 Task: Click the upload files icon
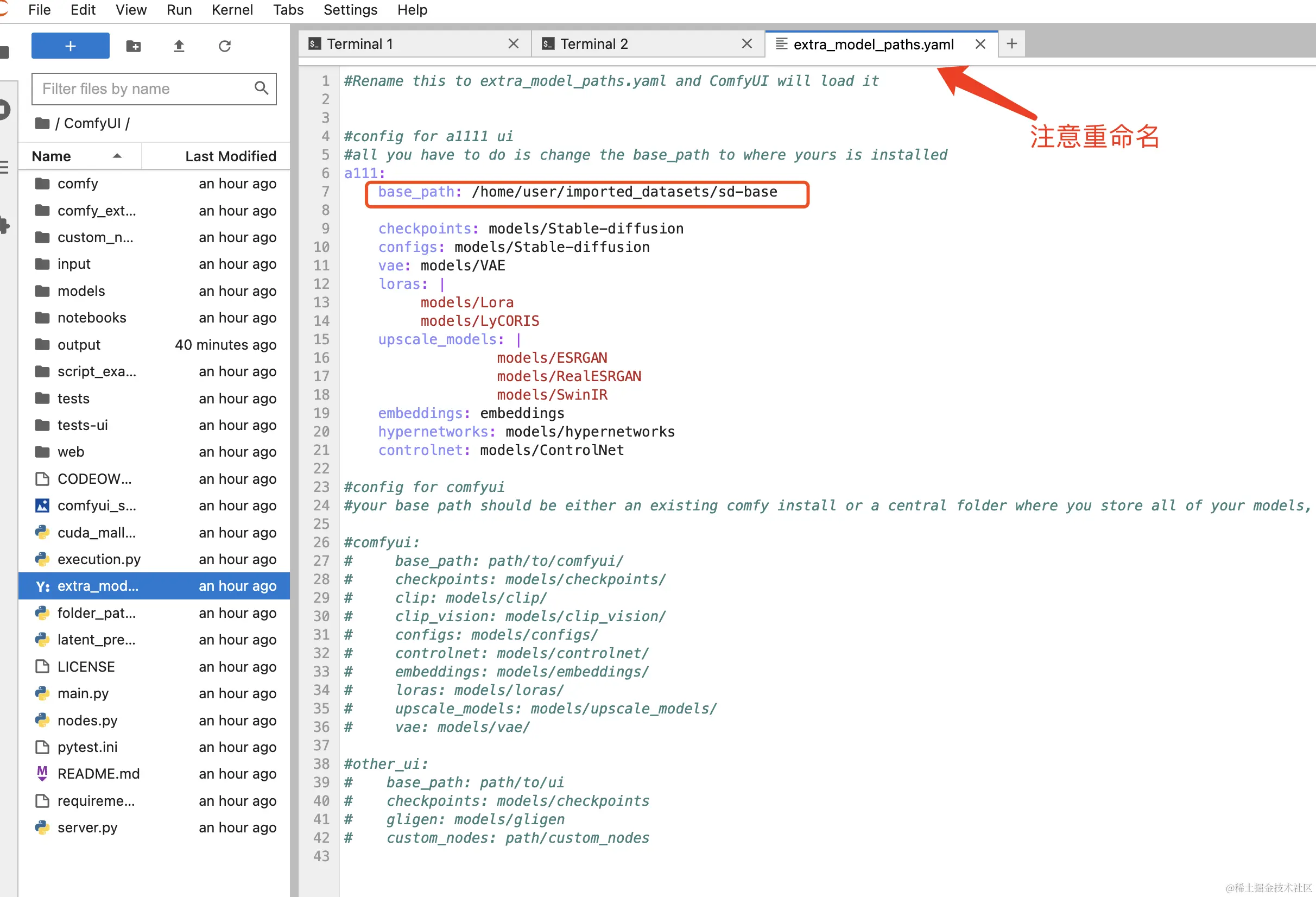(x=179, y=46)
